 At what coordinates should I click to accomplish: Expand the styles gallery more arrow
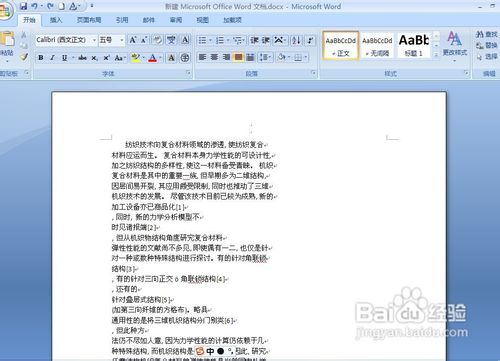click(436, 55)
